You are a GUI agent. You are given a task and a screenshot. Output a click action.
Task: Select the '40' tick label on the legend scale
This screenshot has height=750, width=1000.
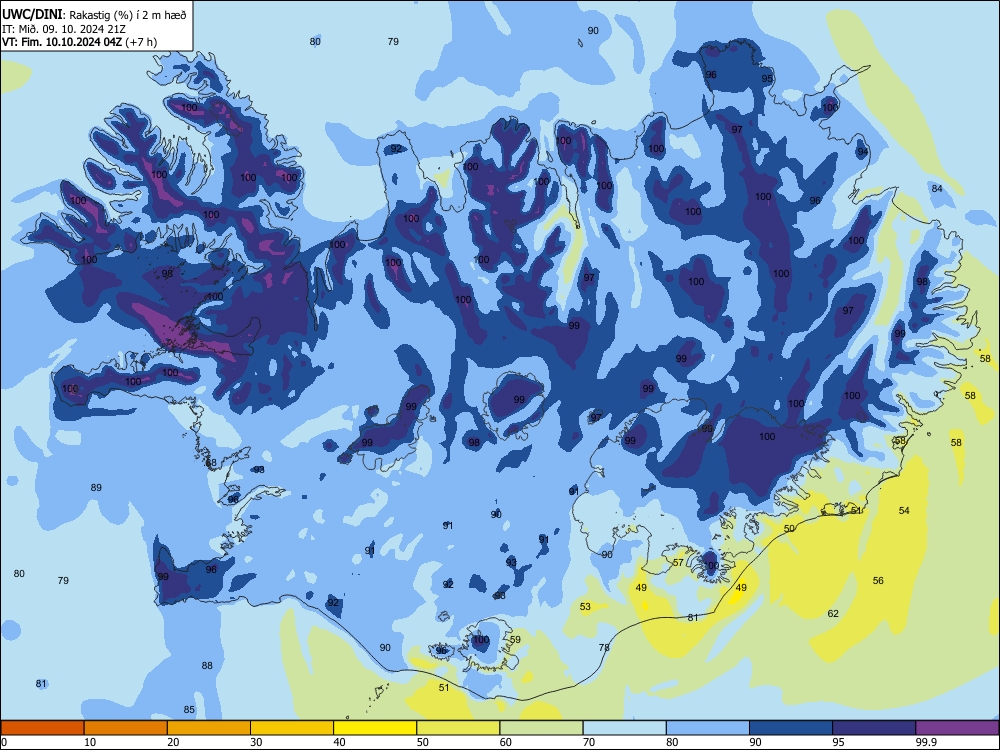(339, 742)
